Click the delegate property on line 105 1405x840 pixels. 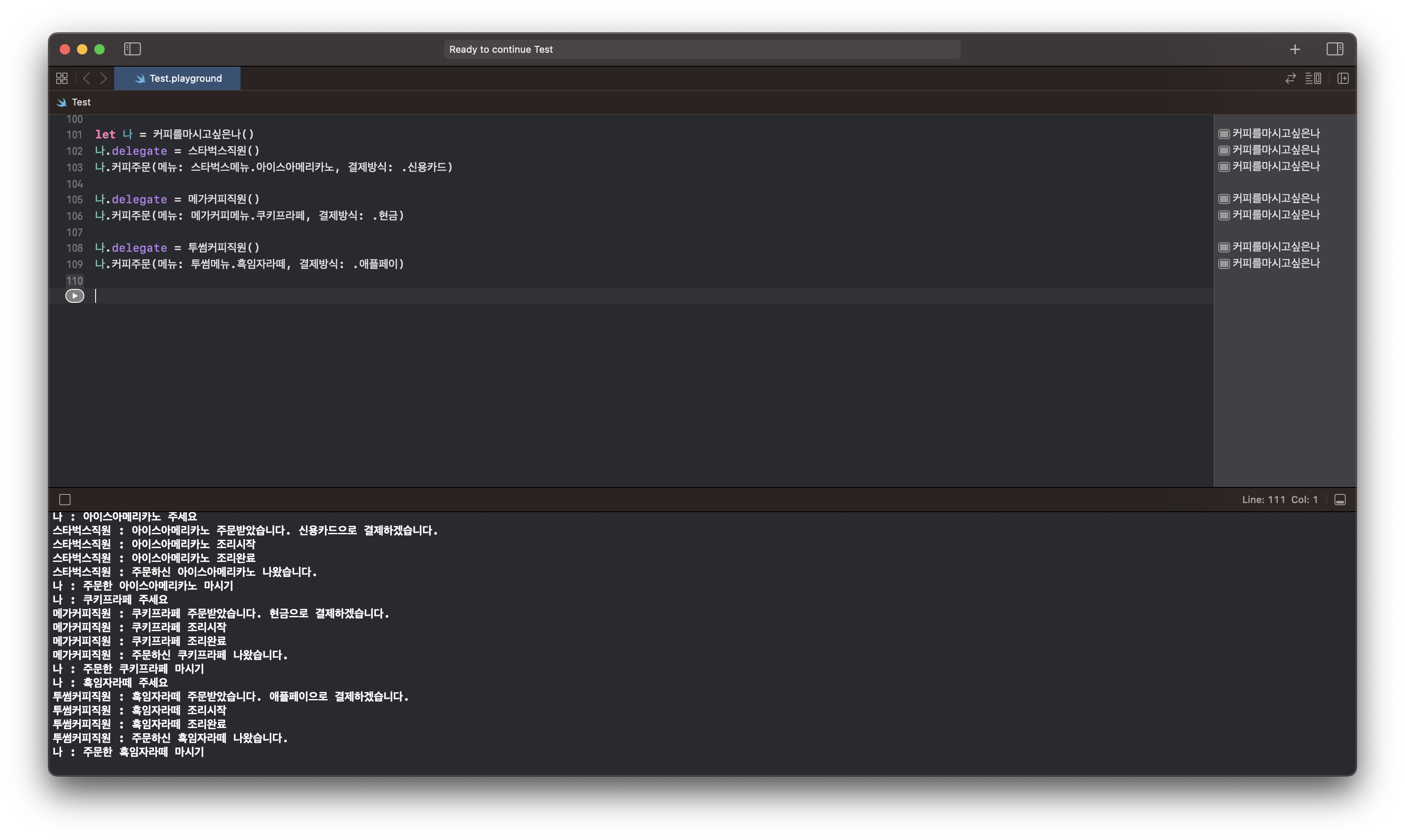point(139,199)
